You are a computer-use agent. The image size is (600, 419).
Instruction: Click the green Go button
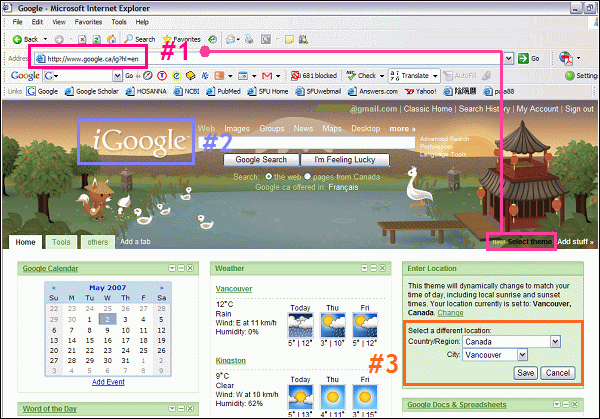click(528, 59)
